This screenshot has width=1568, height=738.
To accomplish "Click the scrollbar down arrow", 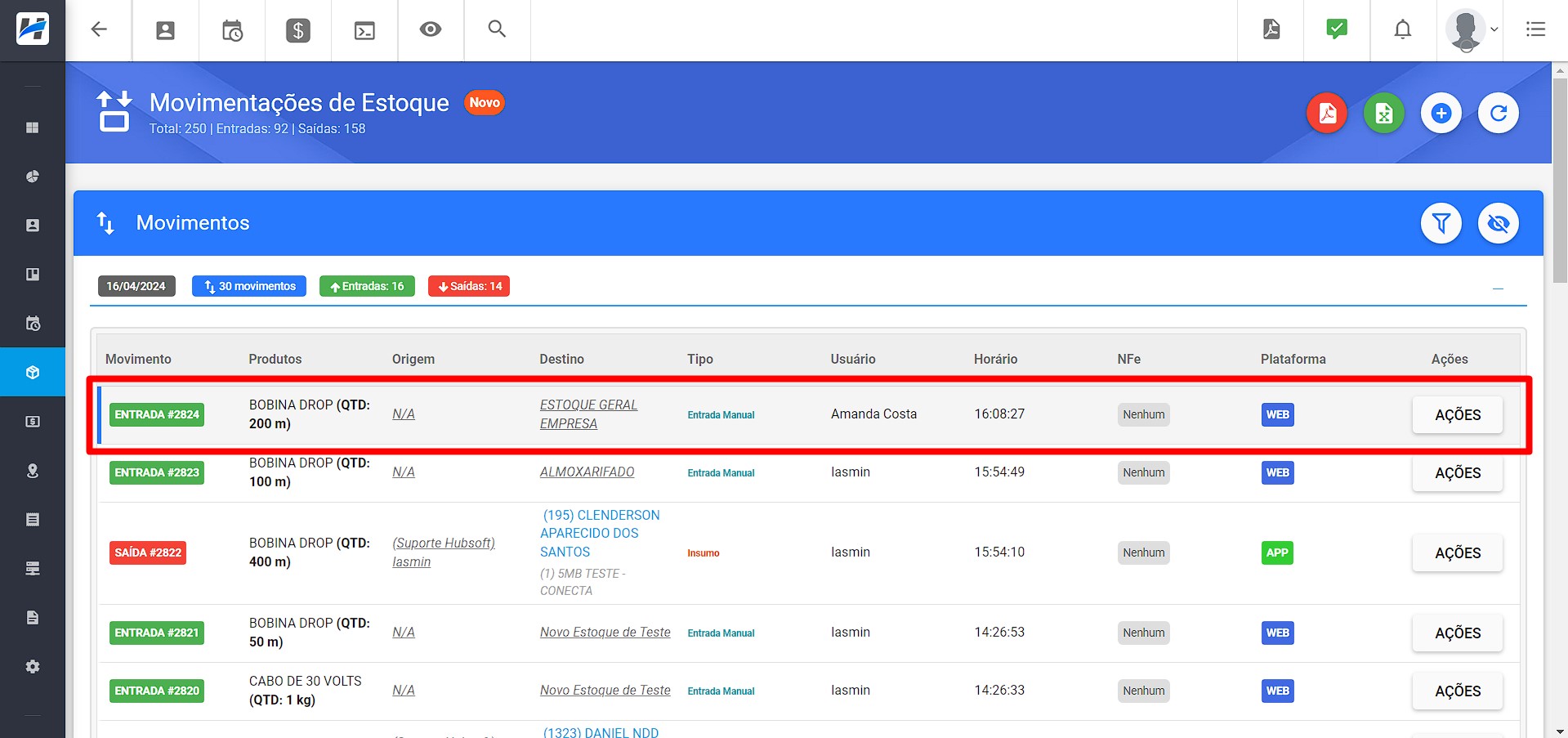I will [1560, 731].
